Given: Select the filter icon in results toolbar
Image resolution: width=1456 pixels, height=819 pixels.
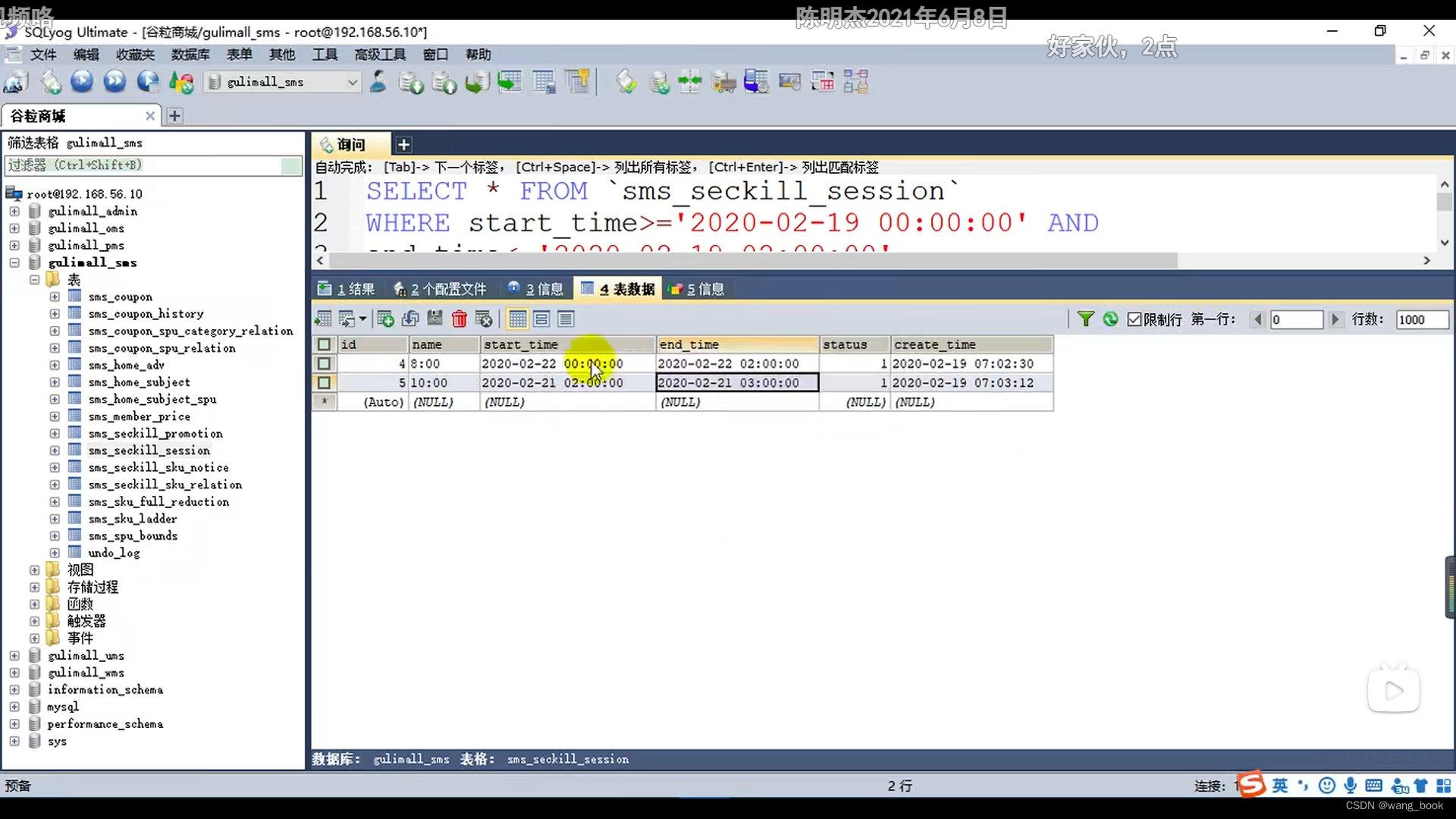Looking at the screenshot, I should (1086, 318).
